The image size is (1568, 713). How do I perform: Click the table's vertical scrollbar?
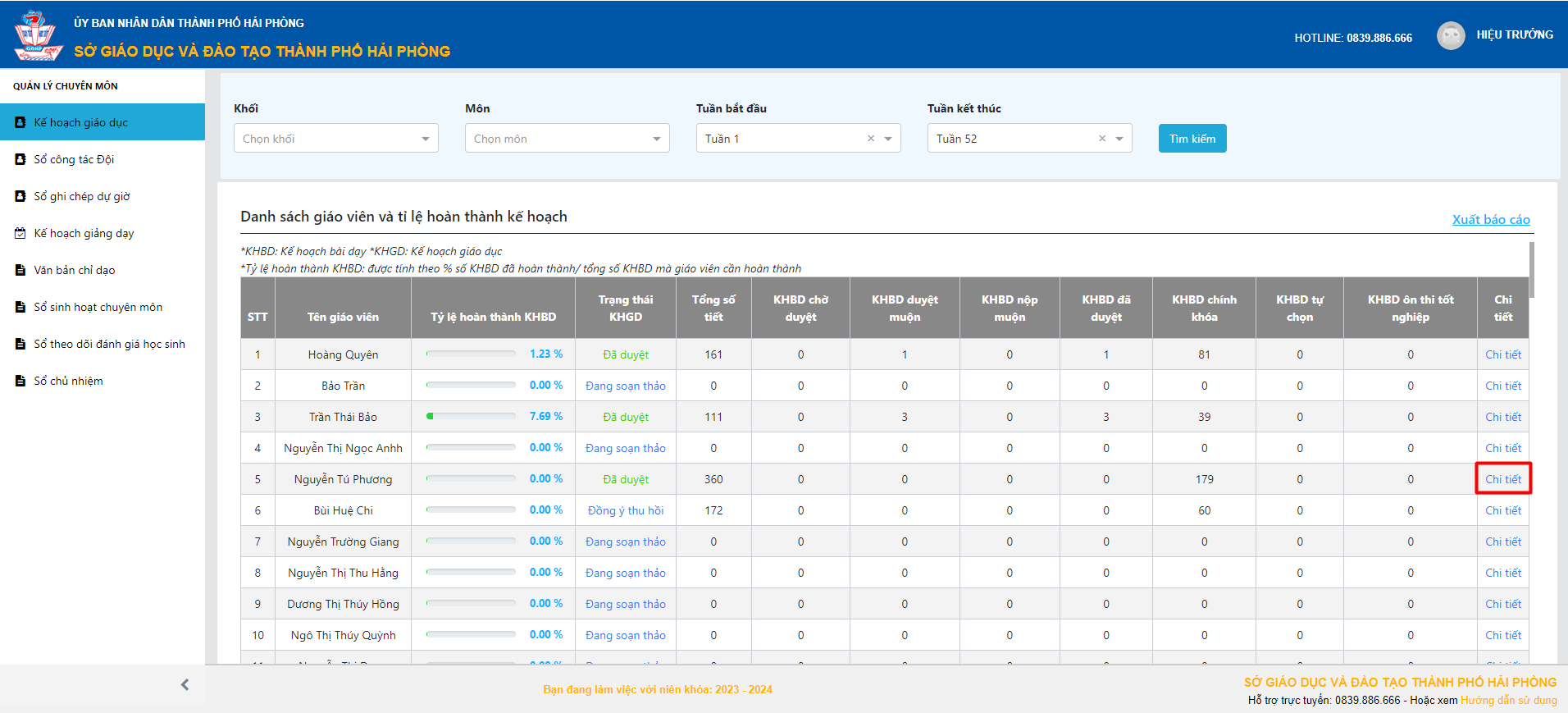(1531, 271)
